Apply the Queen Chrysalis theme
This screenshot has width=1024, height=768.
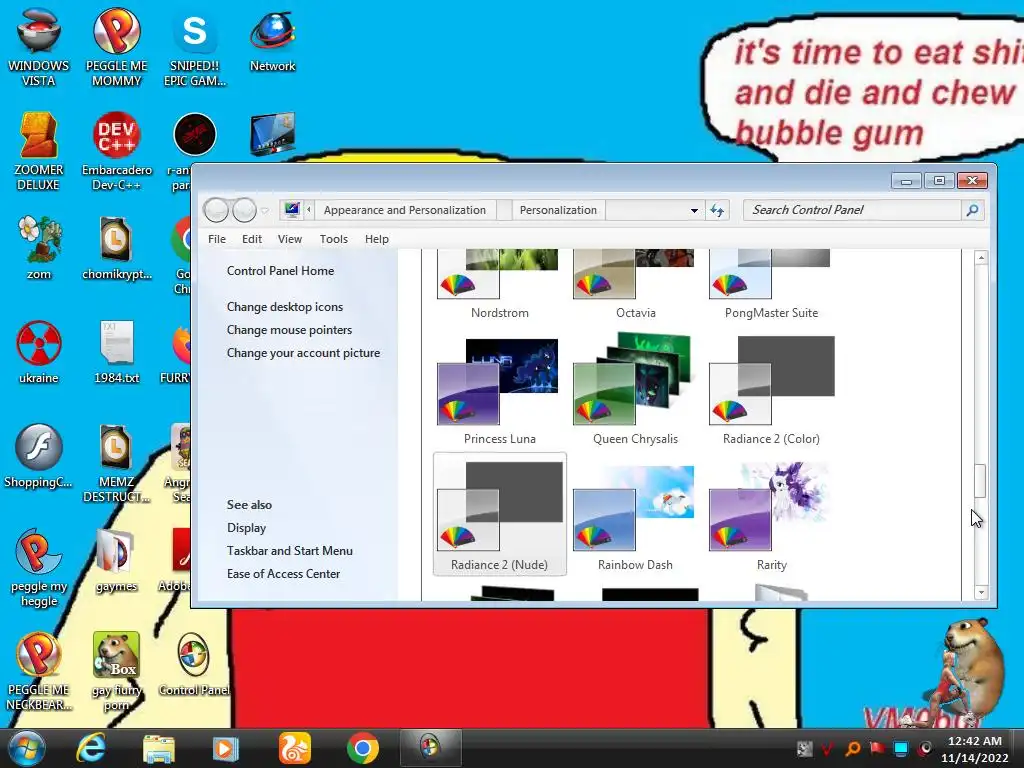pos(635,391)
